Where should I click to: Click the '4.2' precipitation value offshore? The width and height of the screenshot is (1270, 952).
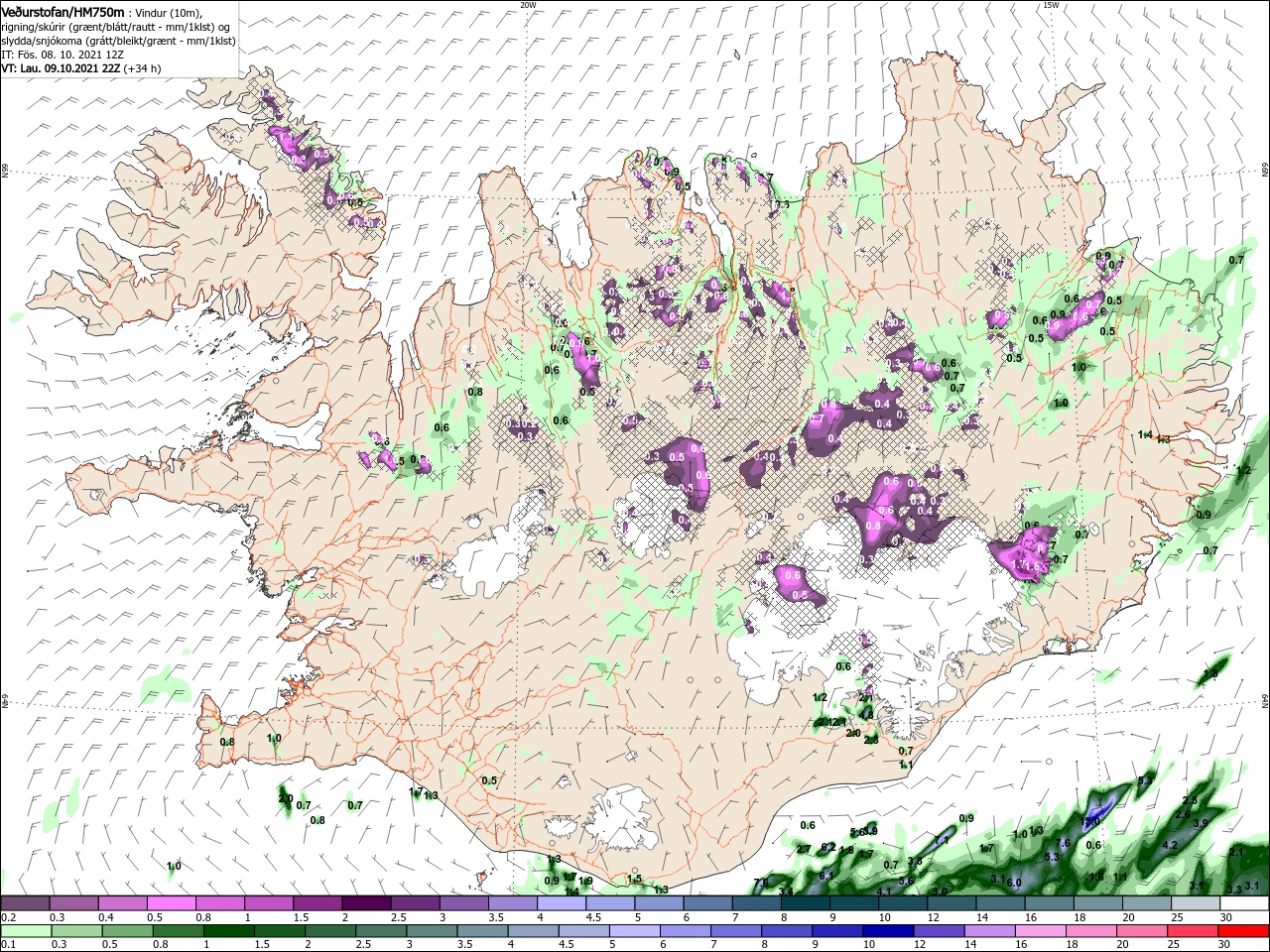(x=1170, y=845)
